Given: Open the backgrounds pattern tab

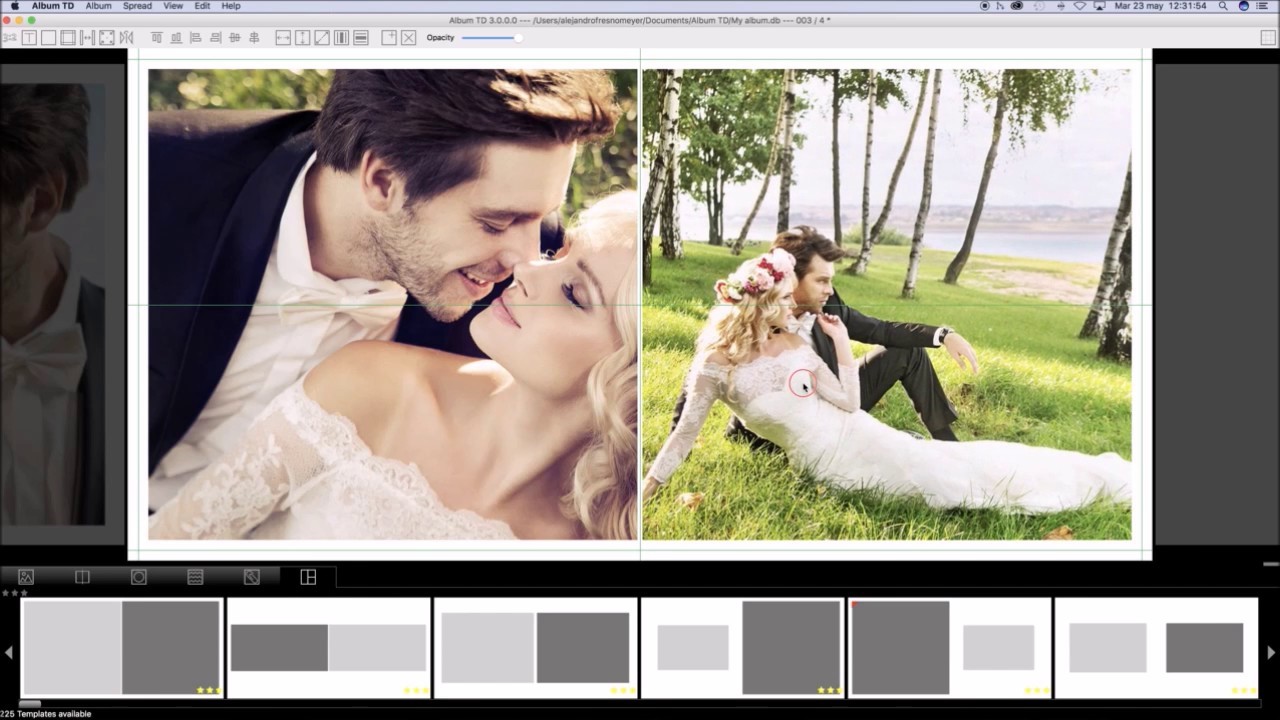Looking at the screenshot, I should (252, 577).
